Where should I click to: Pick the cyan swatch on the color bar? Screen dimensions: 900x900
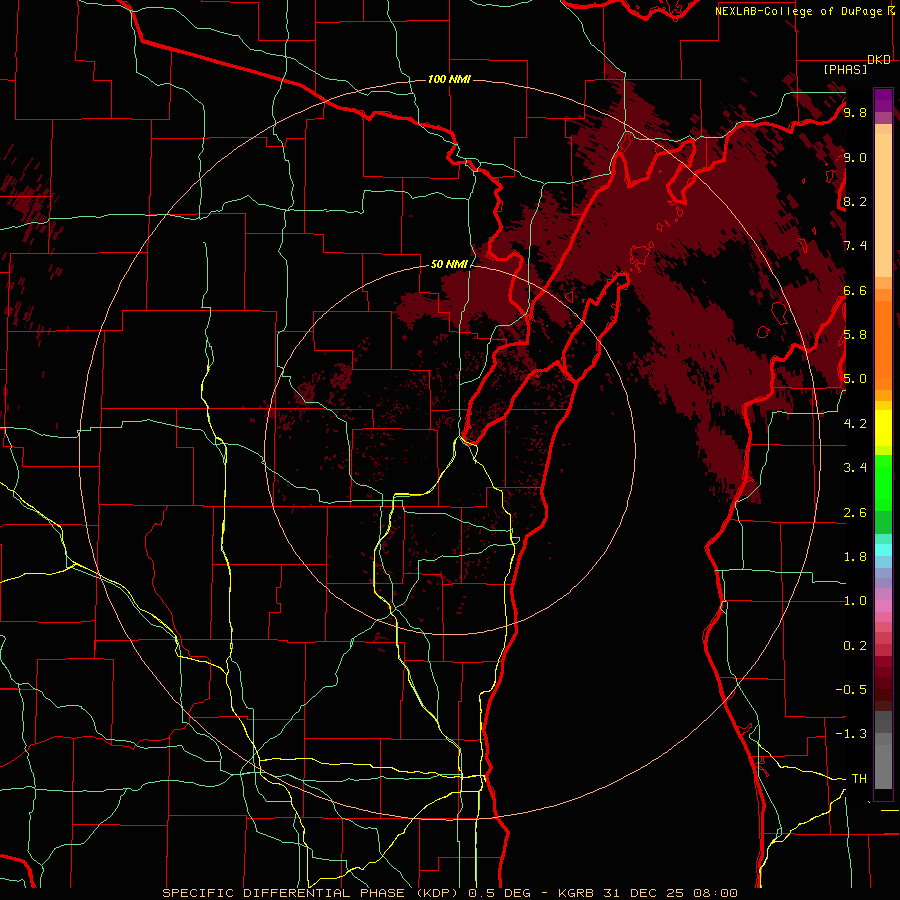point(883,550)
